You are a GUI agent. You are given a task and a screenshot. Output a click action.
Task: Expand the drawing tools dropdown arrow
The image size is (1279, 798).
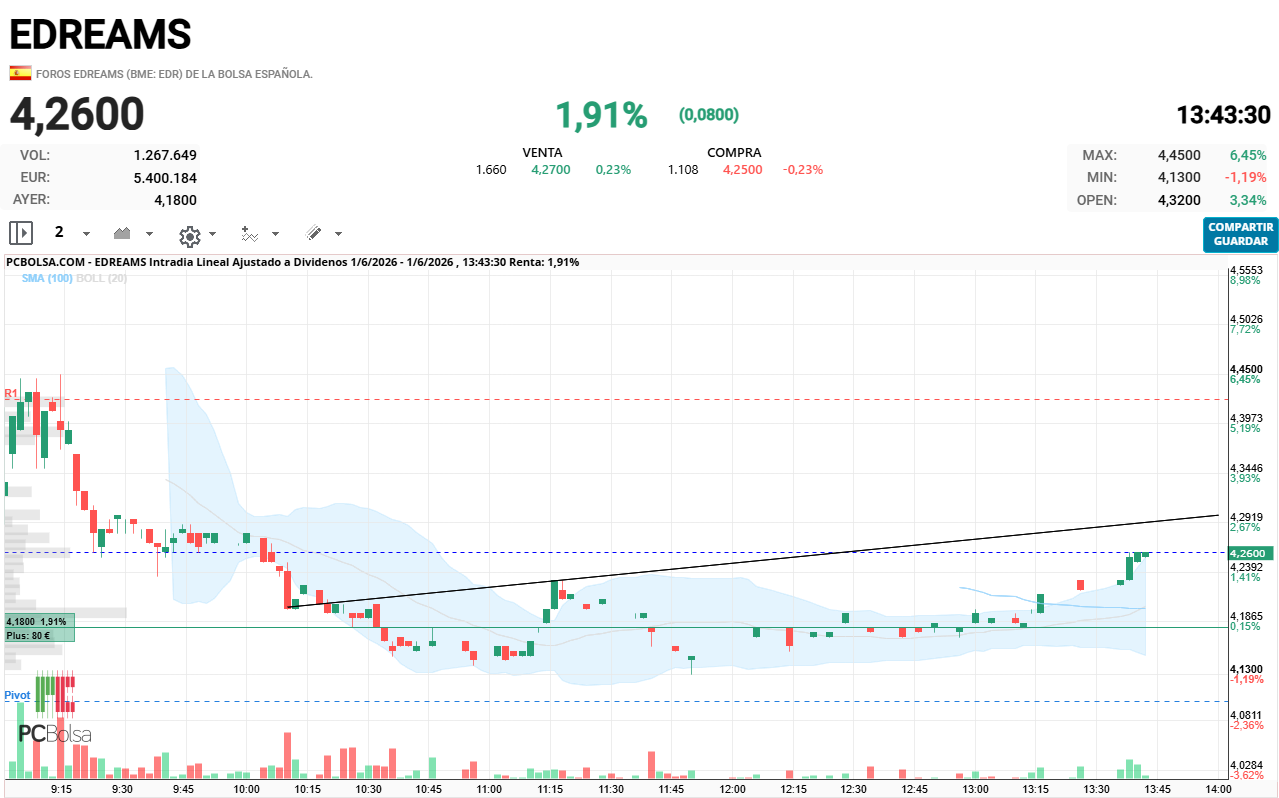click(x=338, y=234)
